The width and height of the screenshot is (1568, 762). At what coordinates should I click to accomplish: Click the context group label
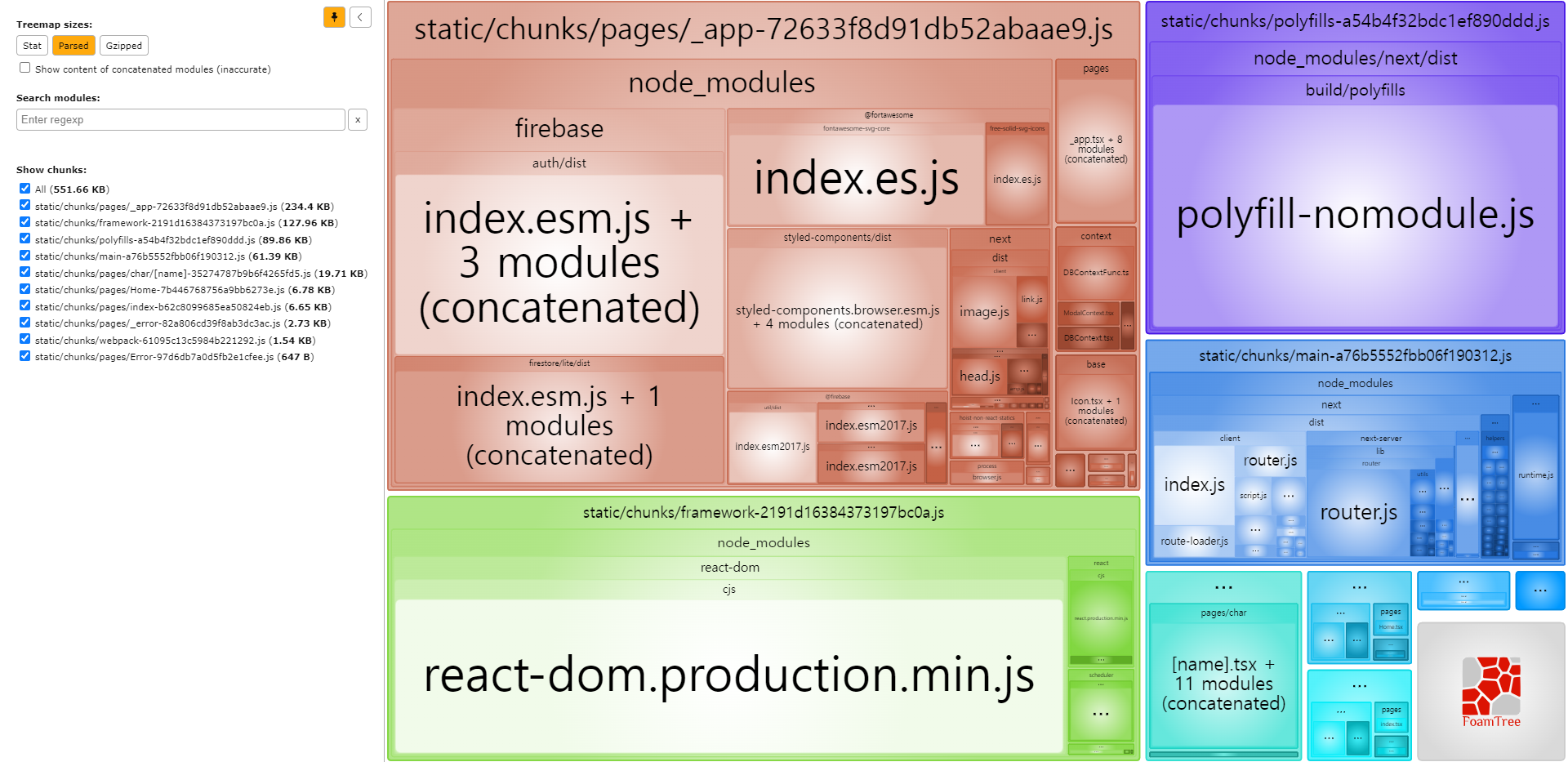1096,237
